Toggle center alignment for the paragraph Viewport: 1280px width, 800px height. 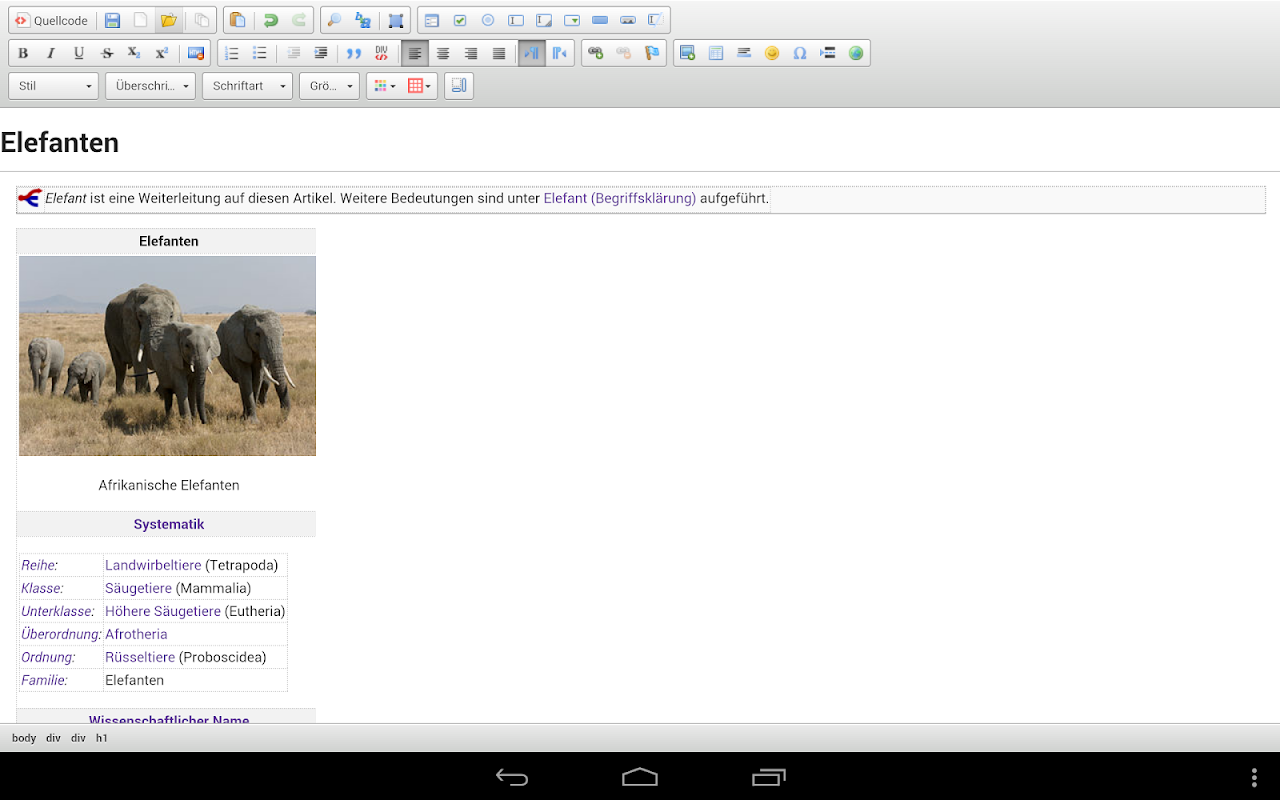coord(443,53)
